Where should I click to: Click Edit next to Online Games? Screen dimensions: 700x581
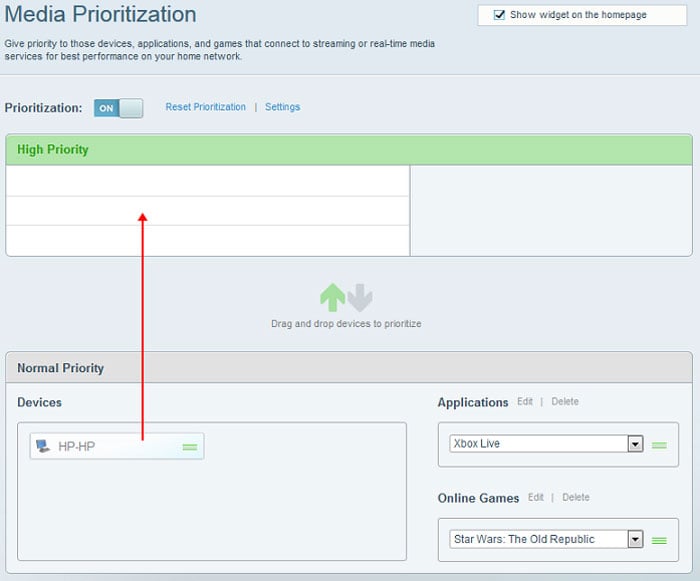click(x=536, y=497)
